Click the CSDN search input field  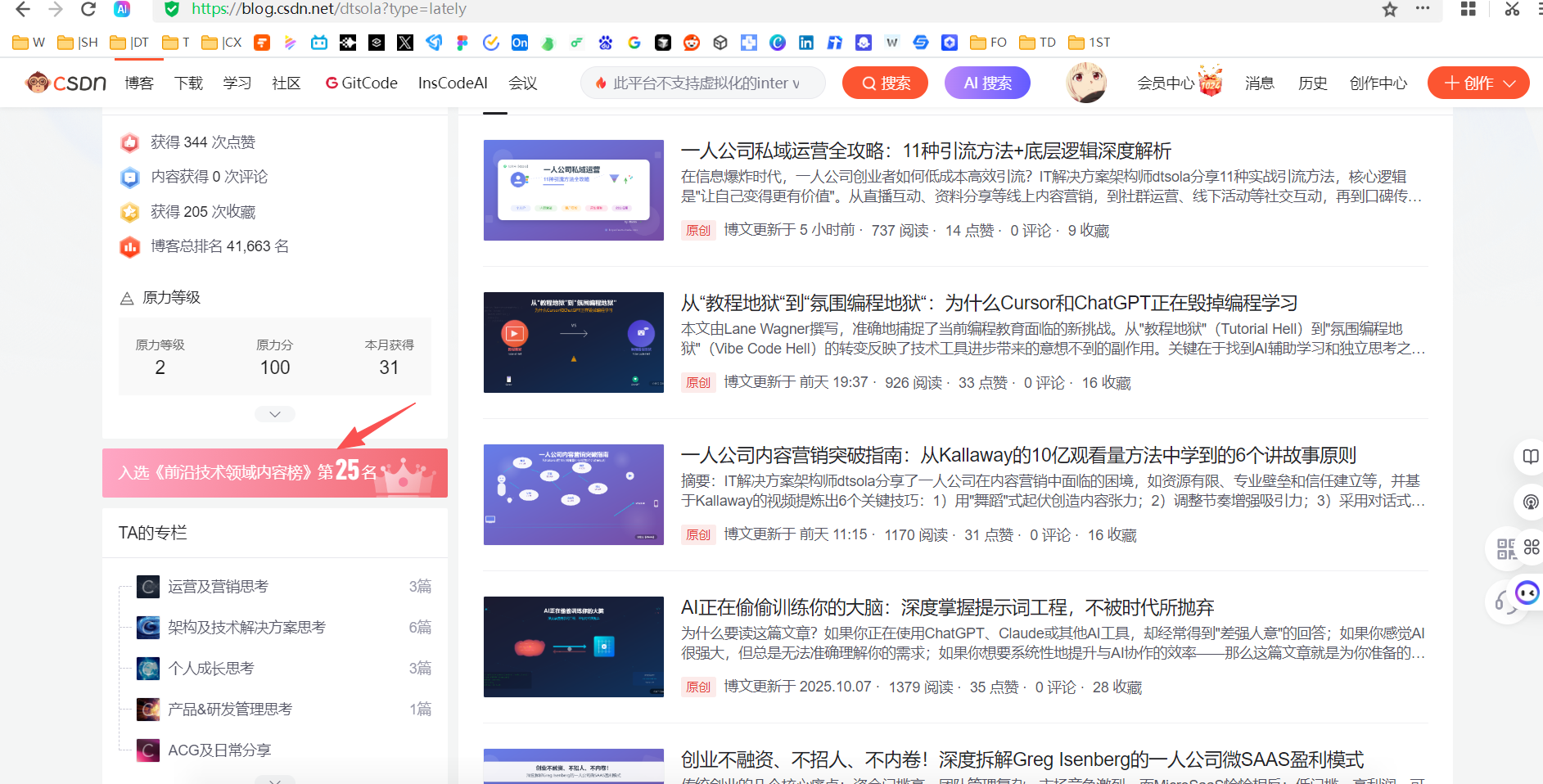(702, 83)
